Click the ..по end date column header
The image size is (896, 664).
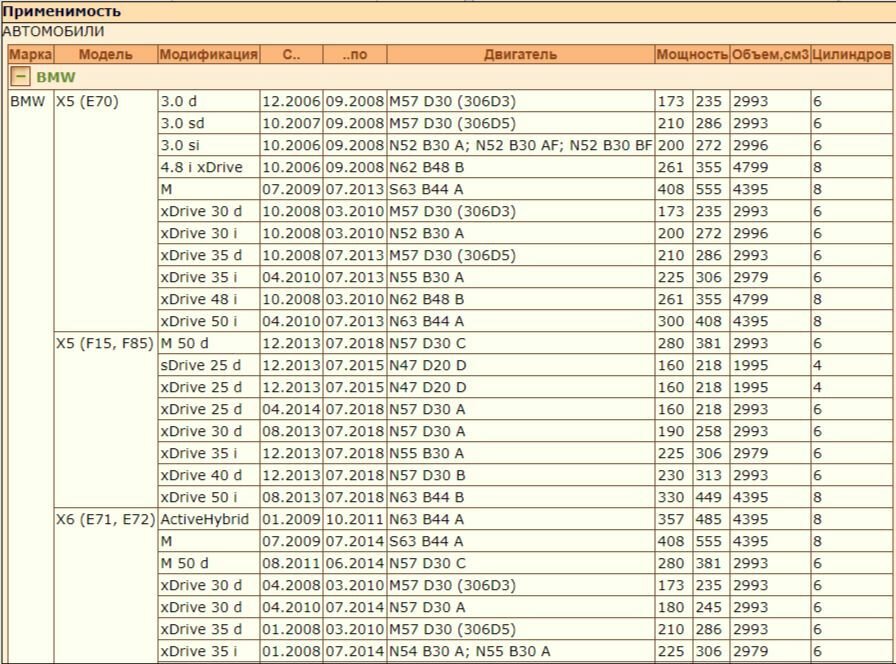355,55
